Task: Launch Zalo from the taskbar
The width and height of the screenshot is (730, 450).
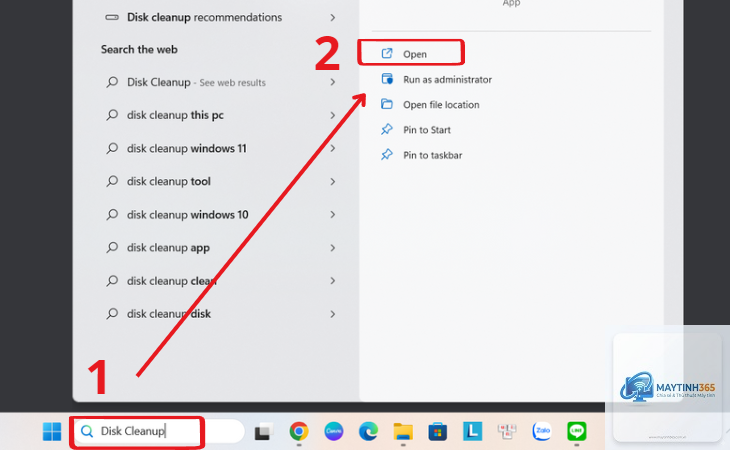Action: coord(542,431)
